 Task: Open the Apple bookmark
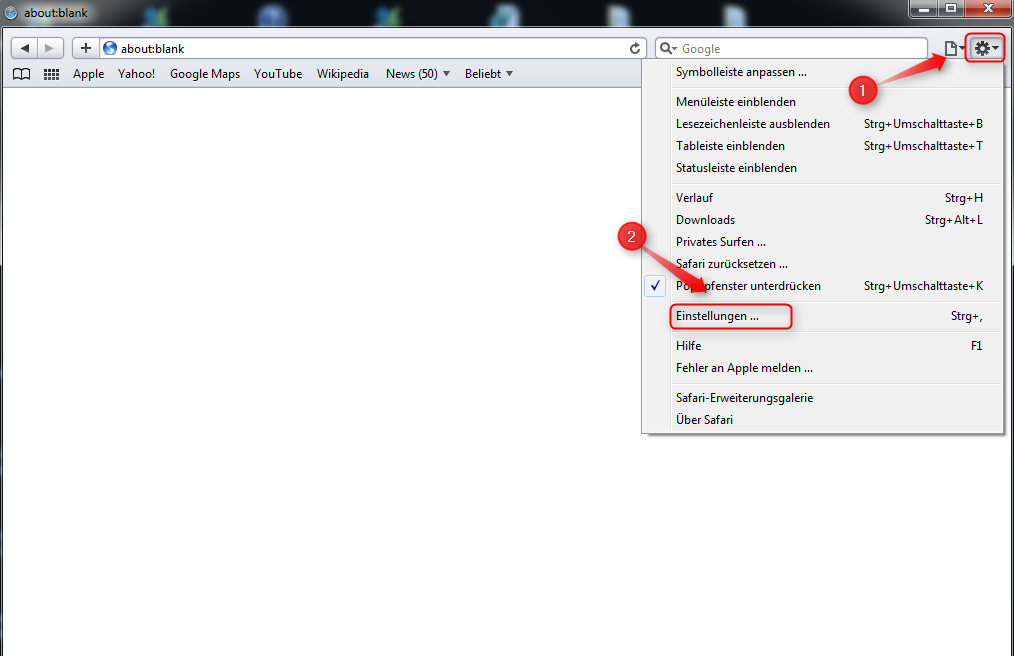click(89, 74)
